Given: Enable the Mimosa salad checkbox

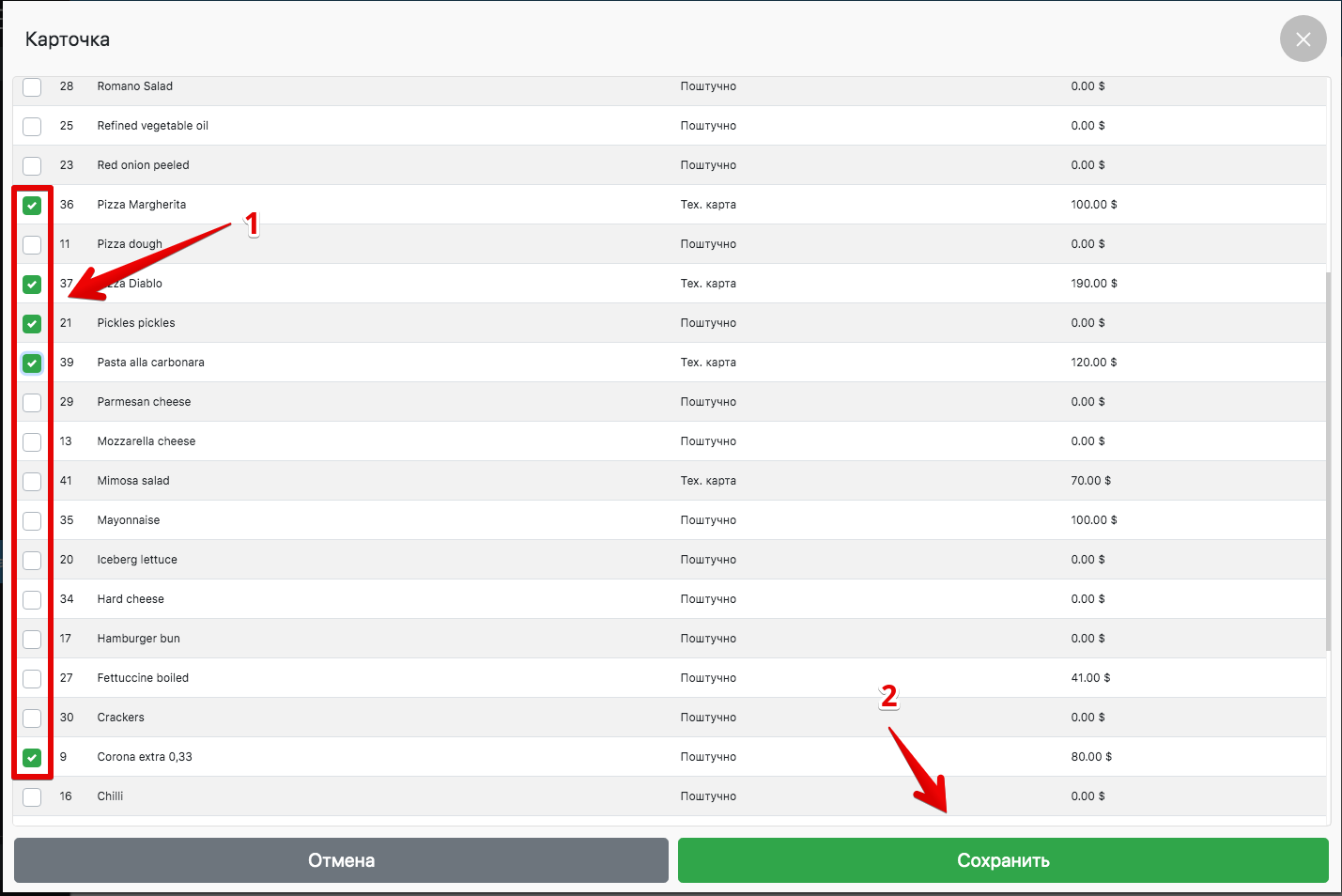Looking at the screenshot, I should [x=32, y=482].
